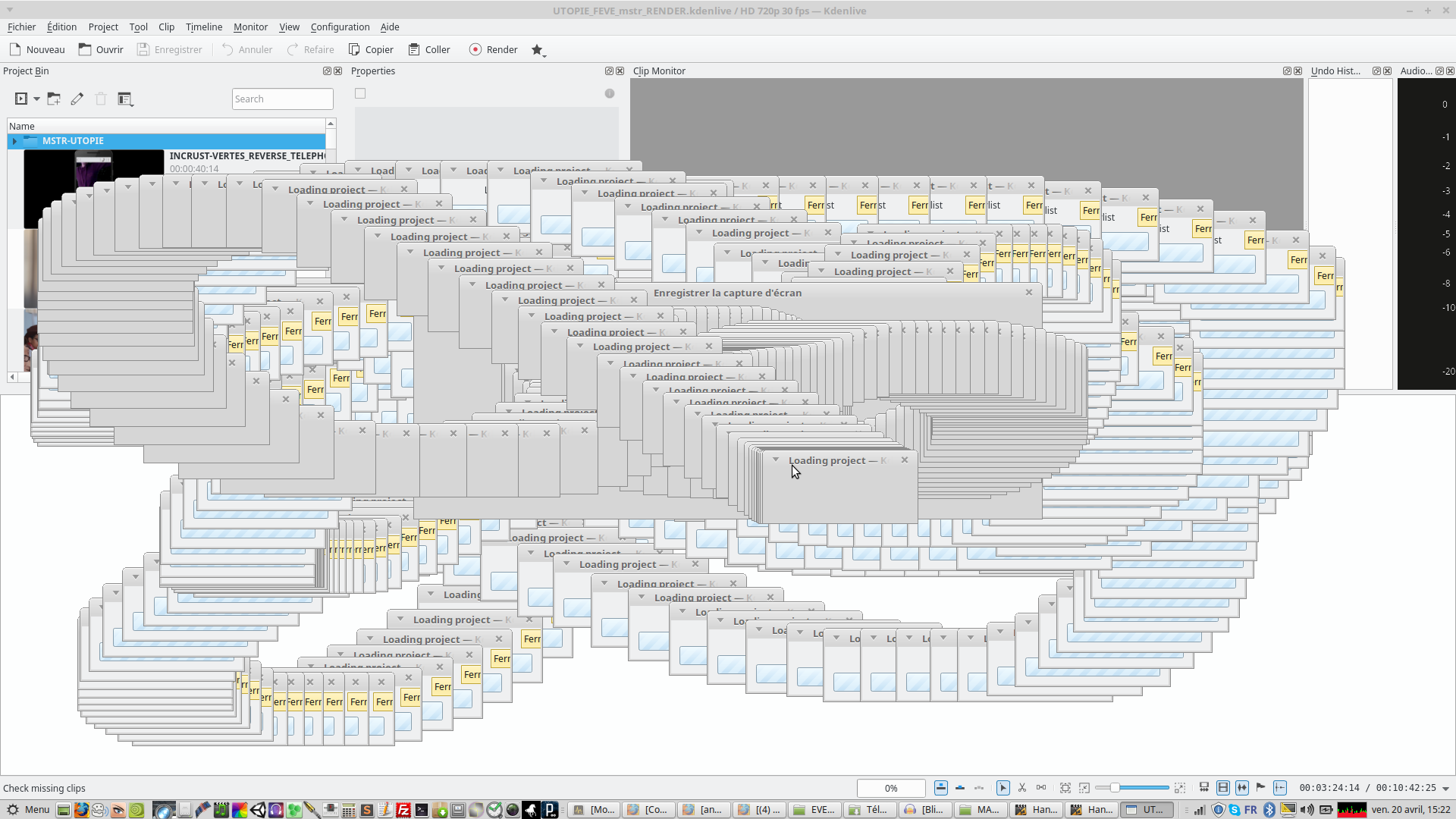
Task: Open the timecode format dropdown arrow
Action: click(1446, 789)
